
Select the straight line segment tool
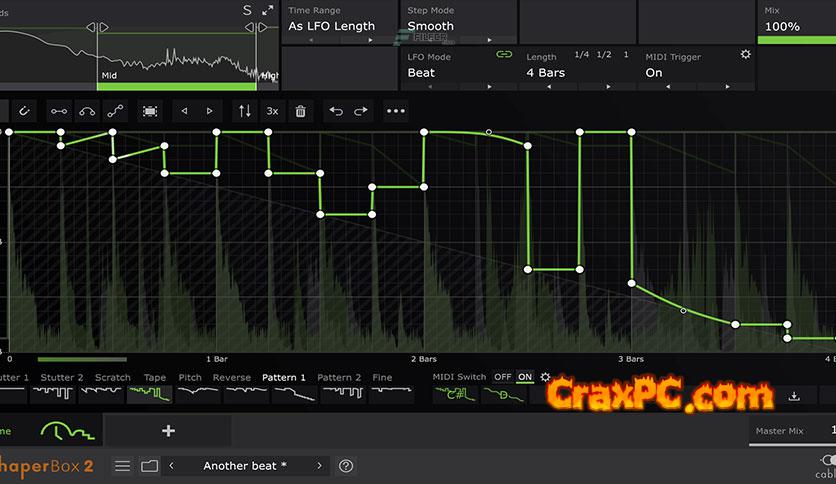[59, 111]
